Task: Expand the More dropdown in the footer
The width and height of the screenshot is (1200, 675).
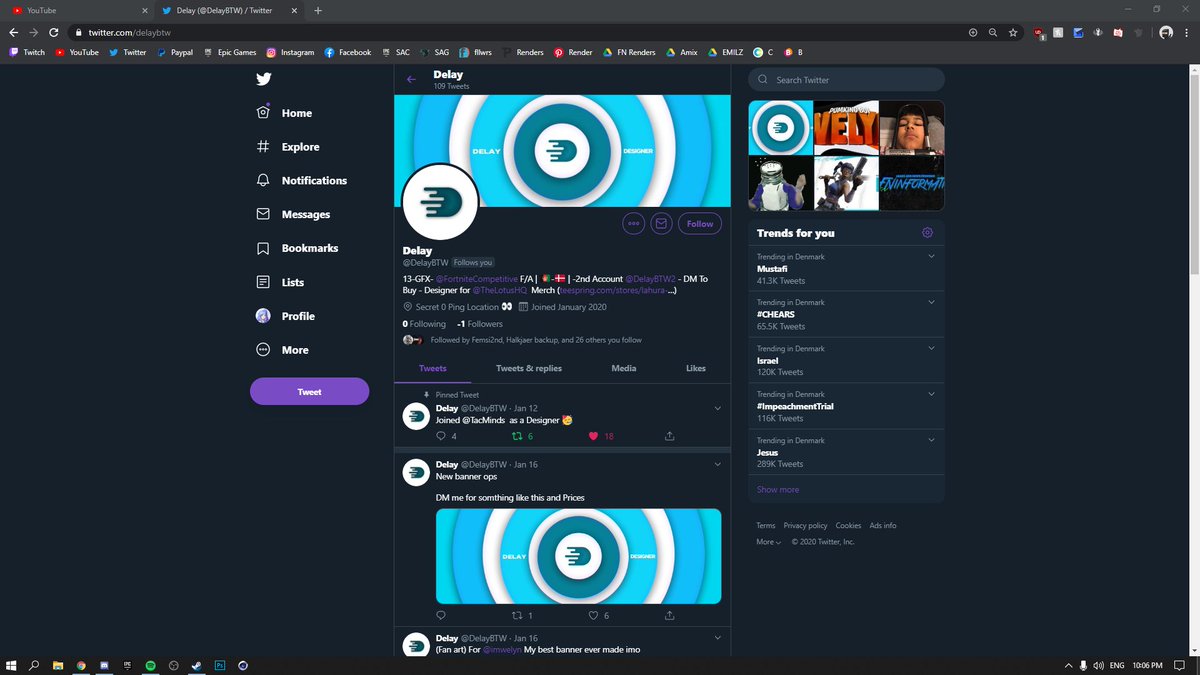Action: tap(768, 542)
